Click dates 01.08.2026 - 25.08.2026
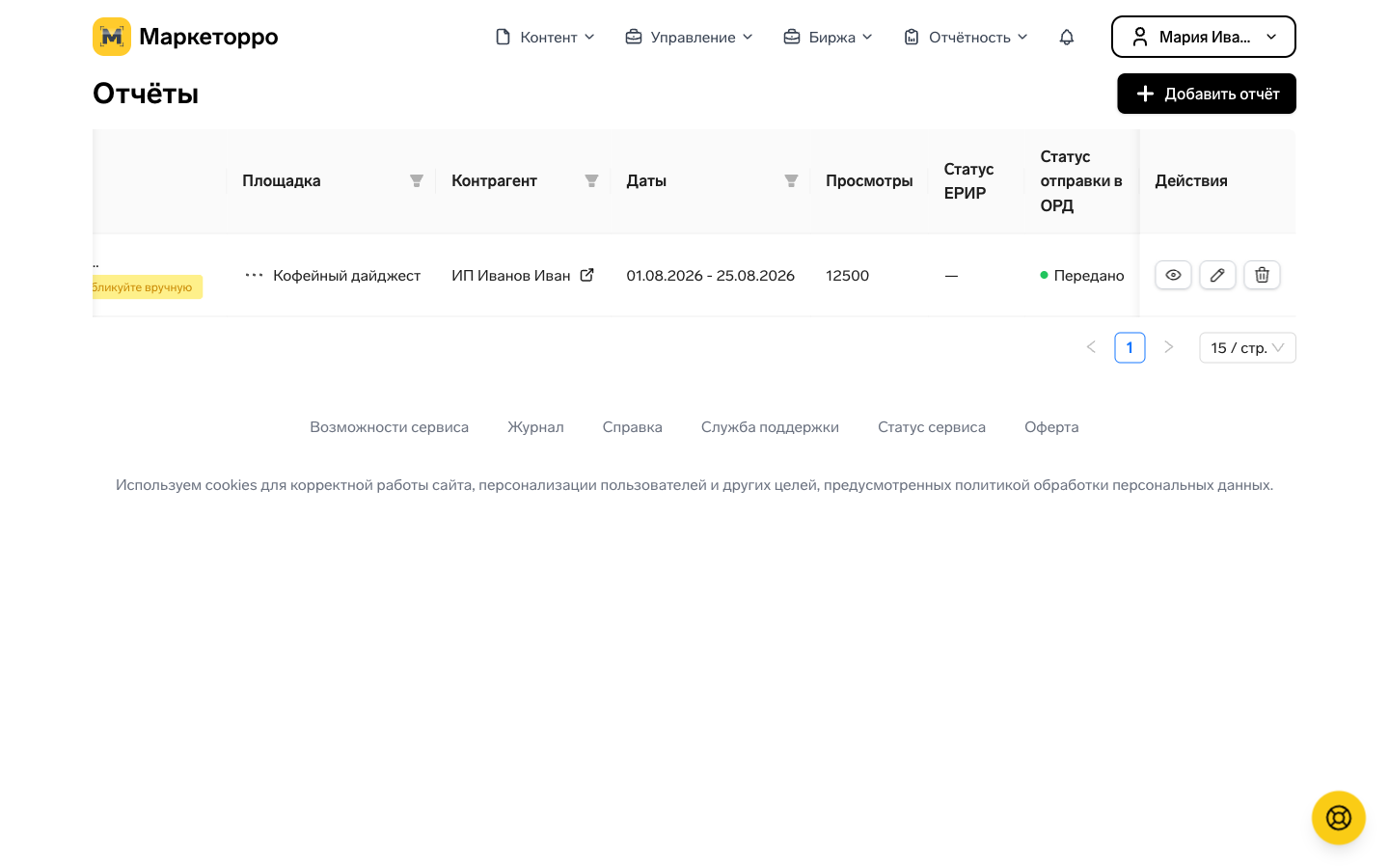The image size is (1389, 868). tap(710, 276)
